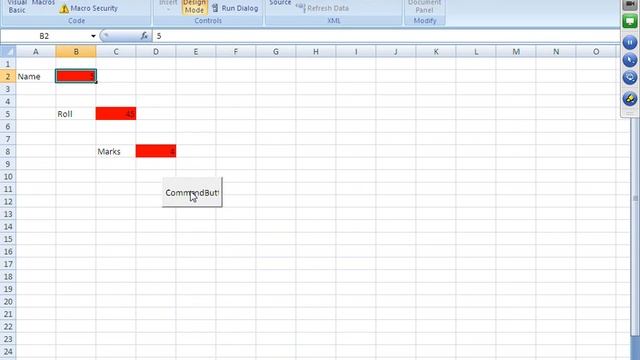Select row 3 header
Image resolution: width=640 pixels, height=360 pixels.
(8, 89)
